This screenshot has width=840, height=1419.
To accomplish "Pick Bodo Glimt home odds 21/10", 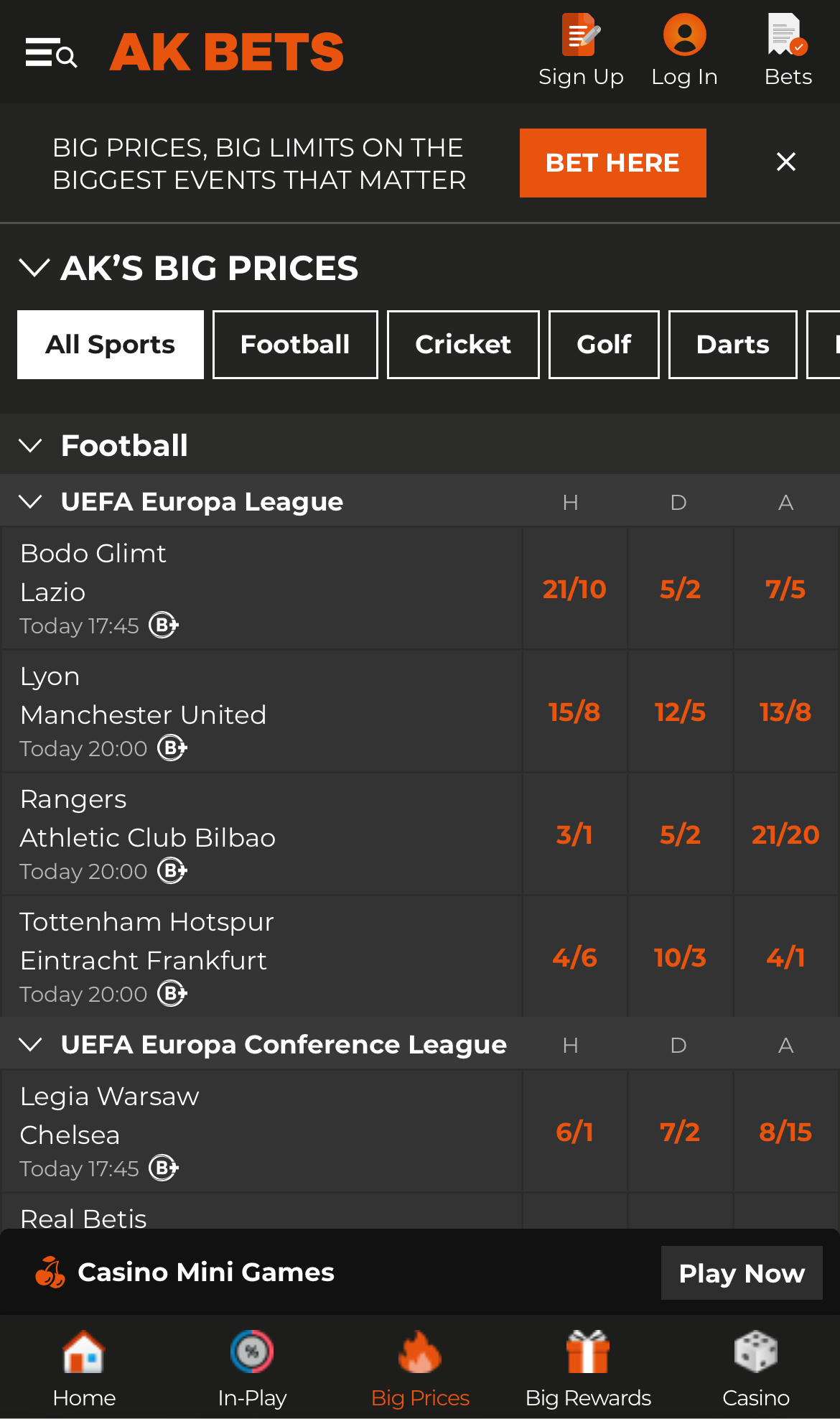I will [x=574, y=589].
